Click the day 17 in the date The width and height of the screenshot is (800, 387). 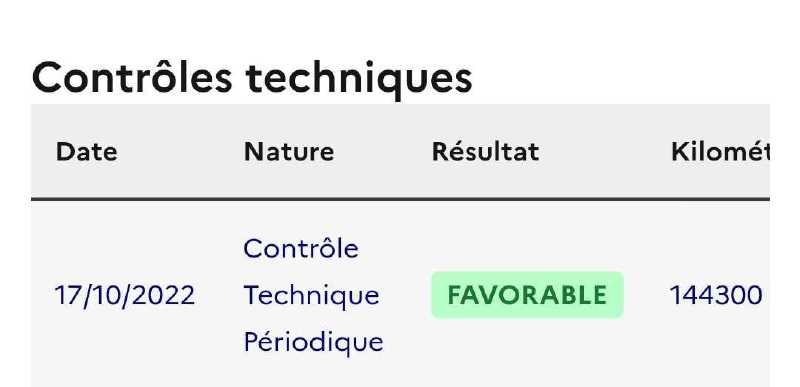(66, 295)
